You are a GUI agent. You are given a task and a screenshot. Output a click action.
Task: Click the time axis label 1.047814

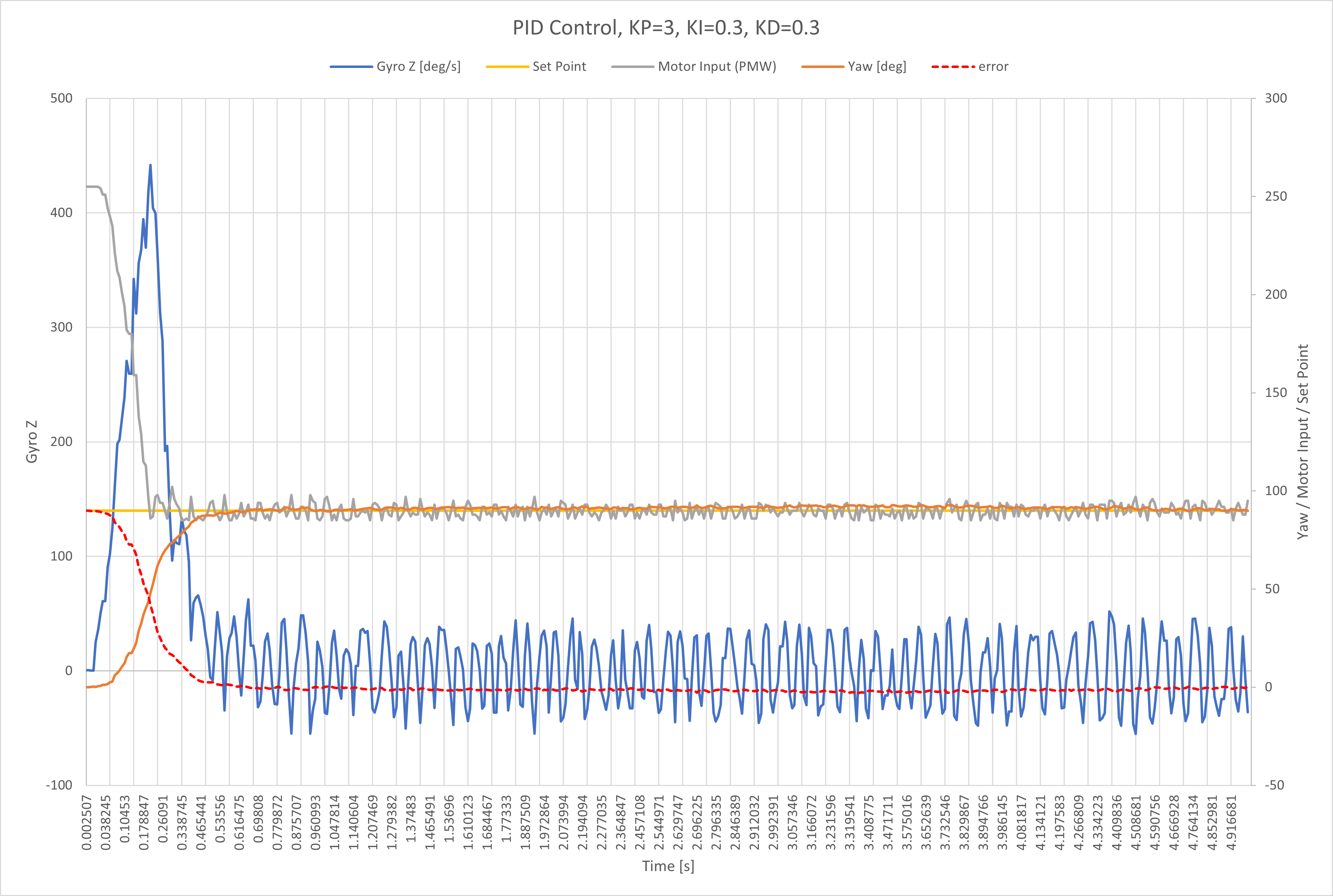(x=335, y=822)
